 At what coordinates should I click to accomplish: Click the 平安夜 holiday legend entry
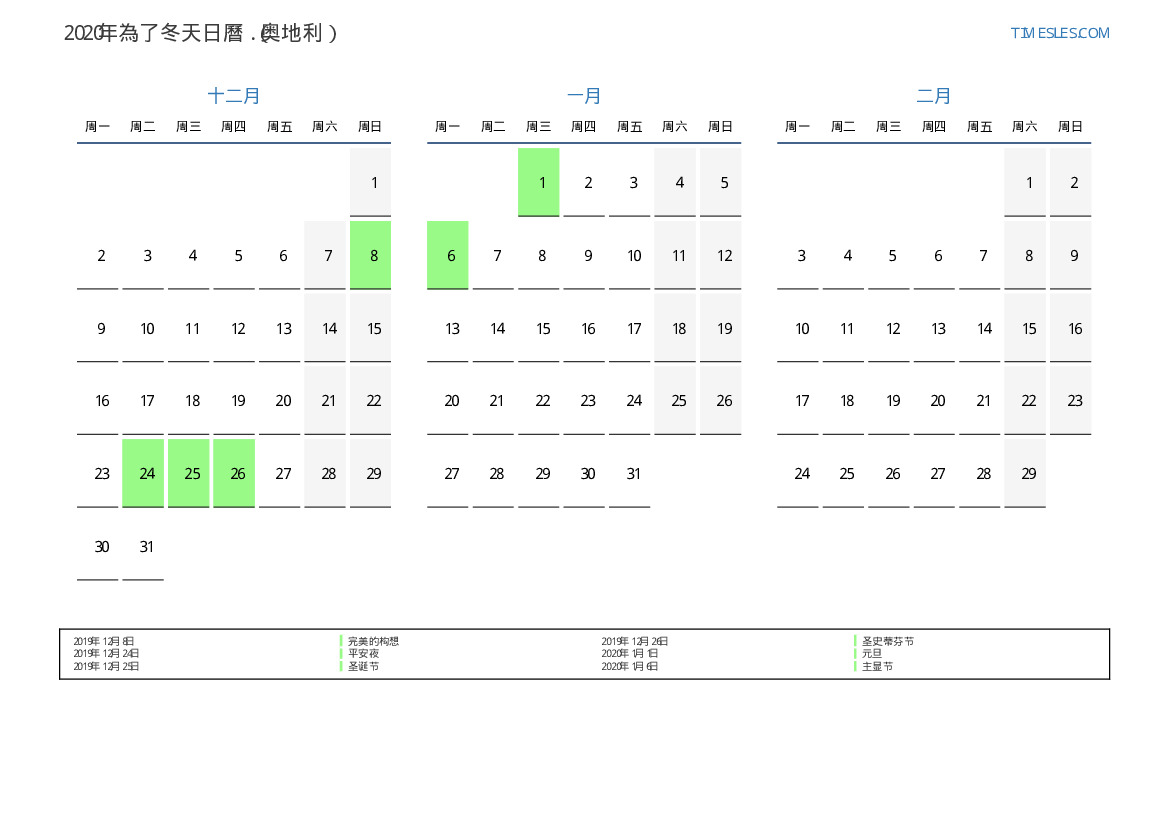coord(363,653)
